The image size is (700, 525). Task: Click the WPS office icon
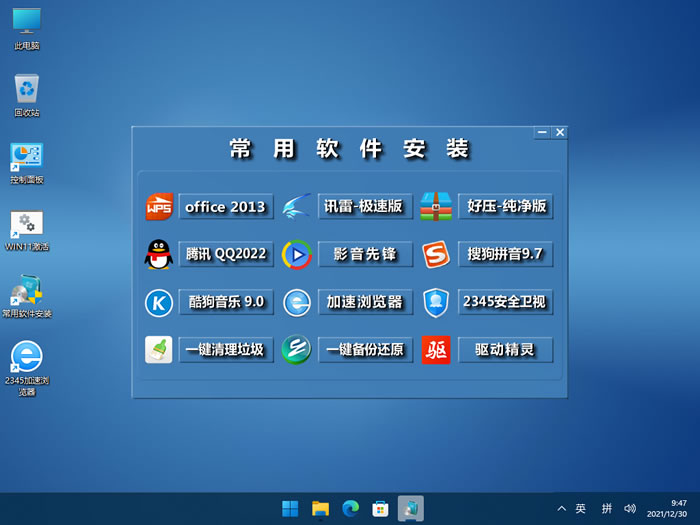pos(159,207)
